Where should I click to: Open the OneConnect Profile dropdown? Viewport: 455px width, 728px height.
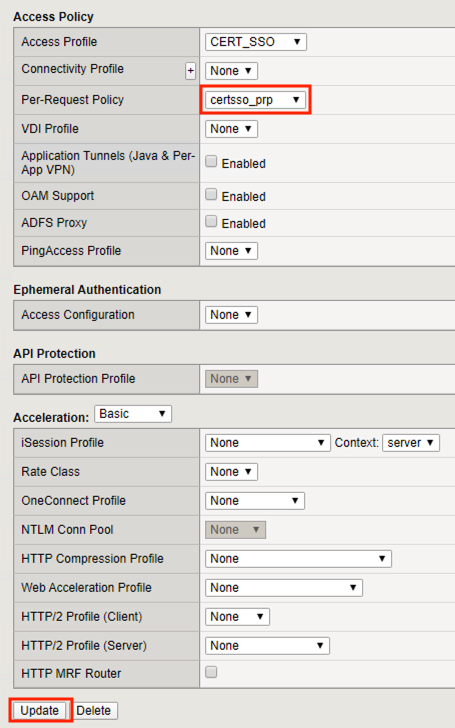coord(255,501)
